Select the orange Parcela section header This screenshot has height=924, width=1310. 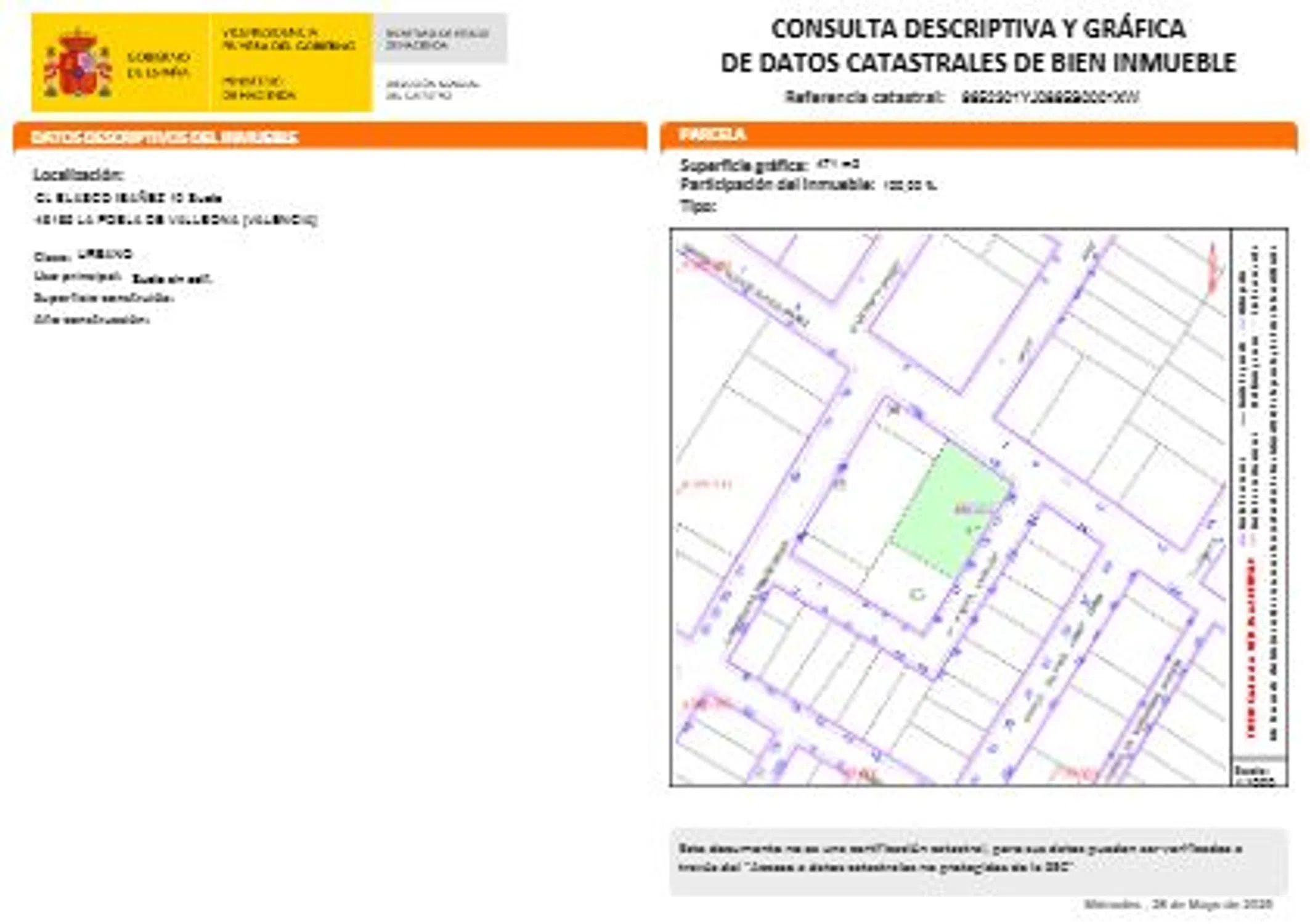712,134
